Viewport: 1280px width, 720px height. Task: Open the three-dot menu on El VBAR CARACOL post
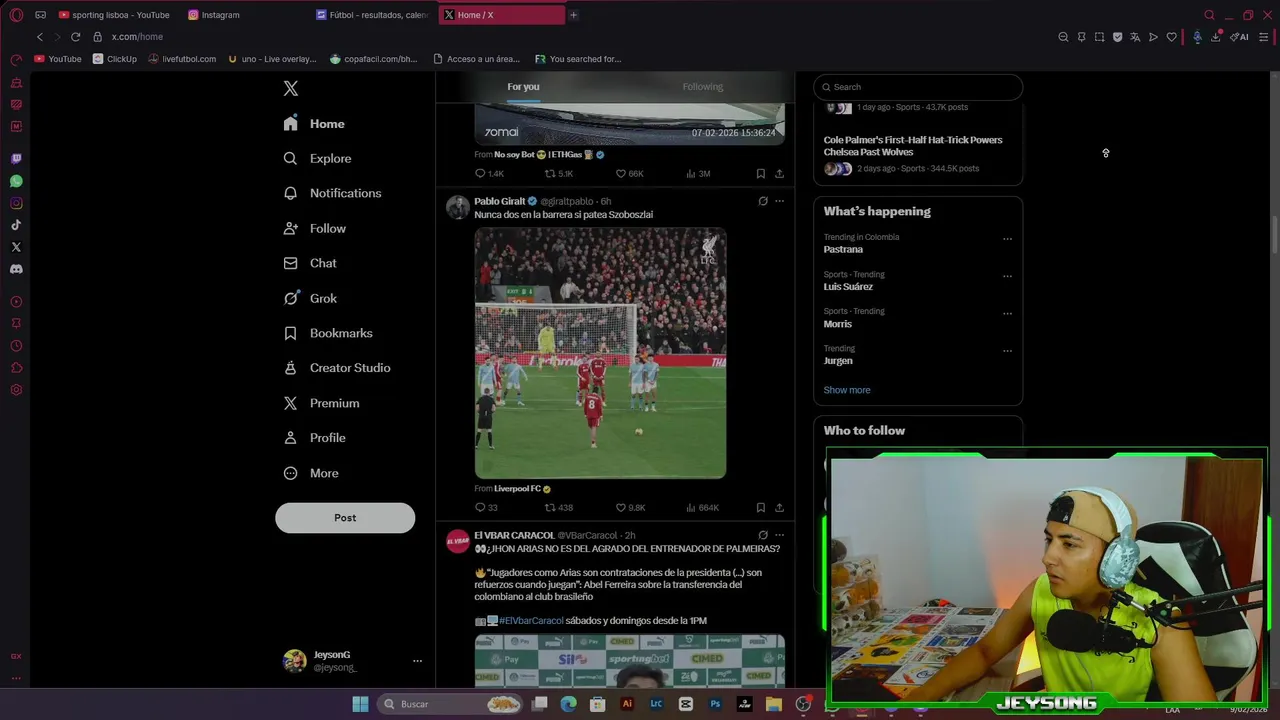pos(779,535)
